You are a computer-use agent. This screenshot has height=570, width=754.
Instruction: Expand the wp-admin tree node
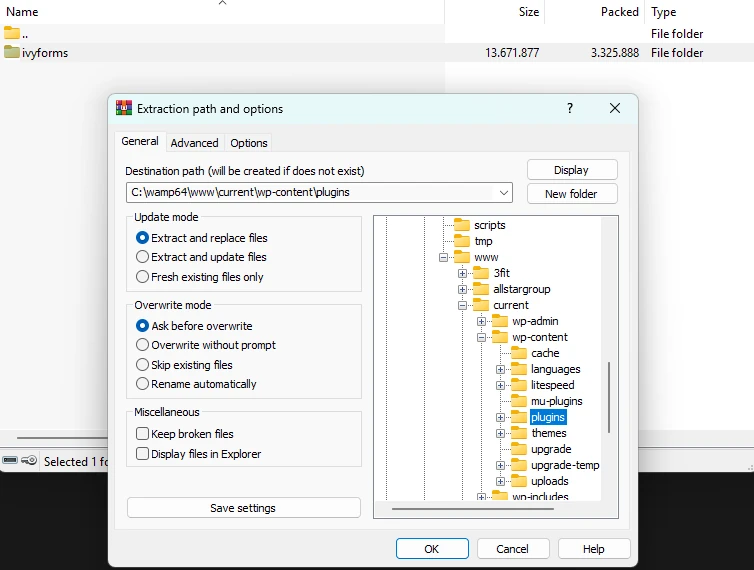point(481,321)
